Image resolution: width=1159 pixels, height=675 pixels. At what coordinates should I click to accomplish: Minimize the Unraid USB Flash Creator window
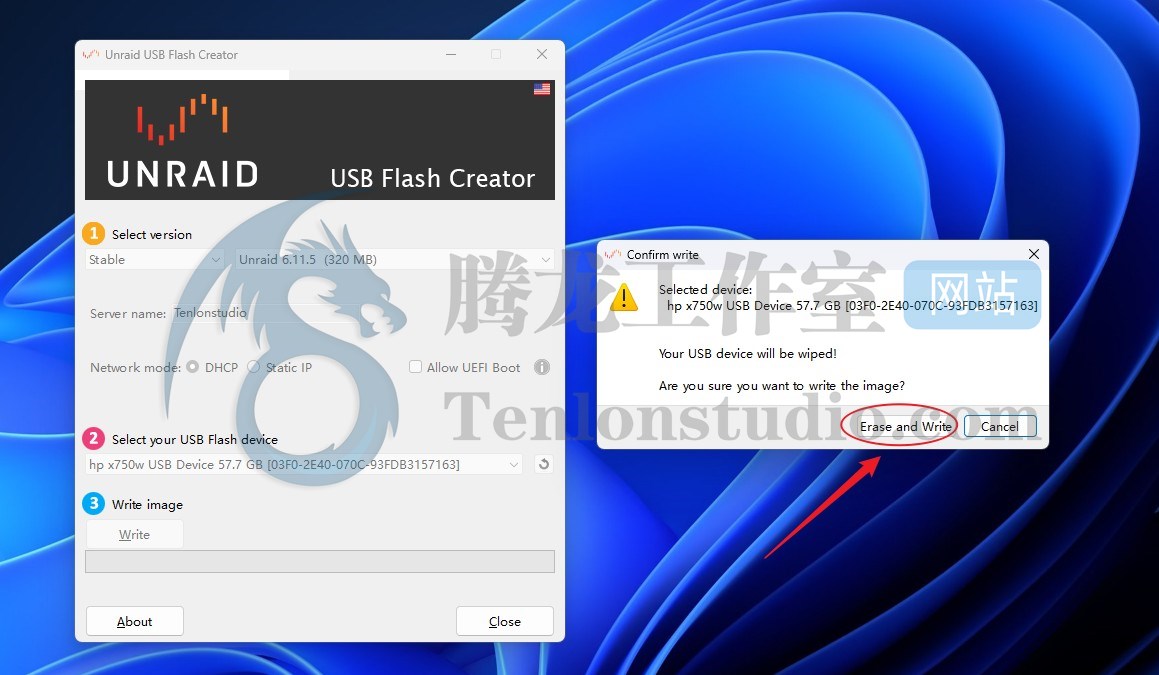[x=451, y=55]
